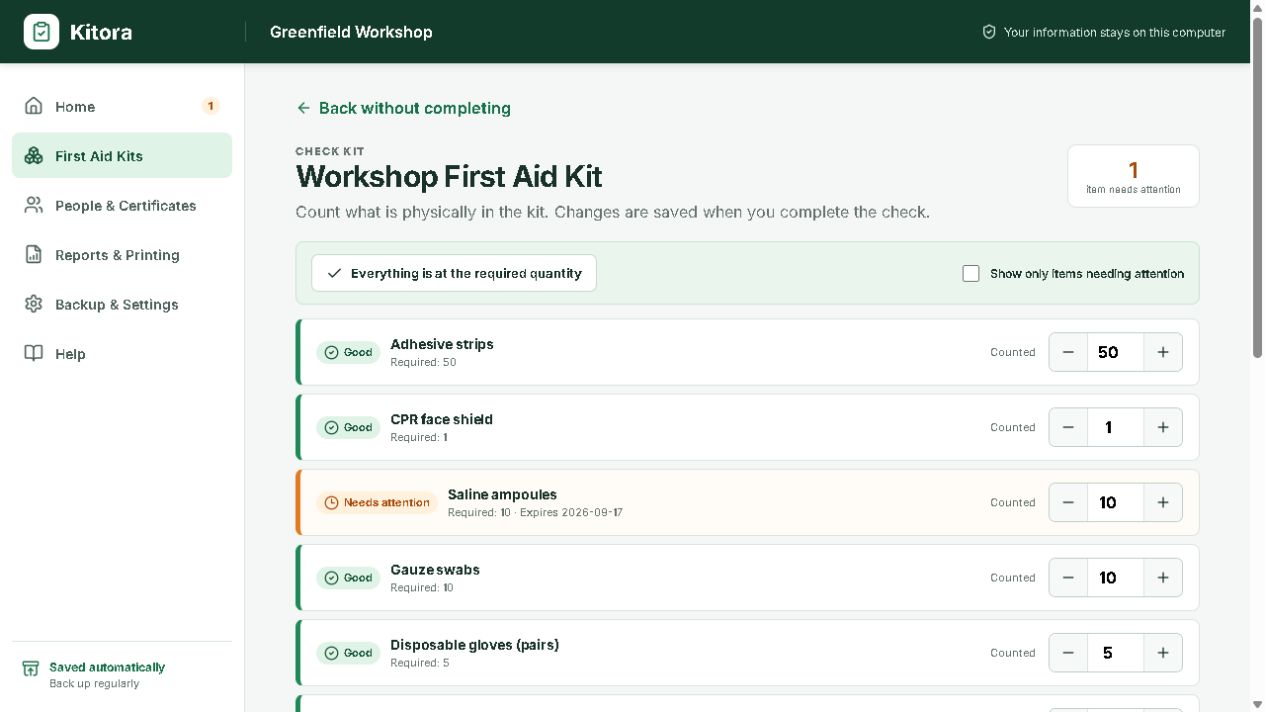This screenshot has height=712, width=1265.
Task: Click the Adhesive strips item name
Action: [442, 344]
